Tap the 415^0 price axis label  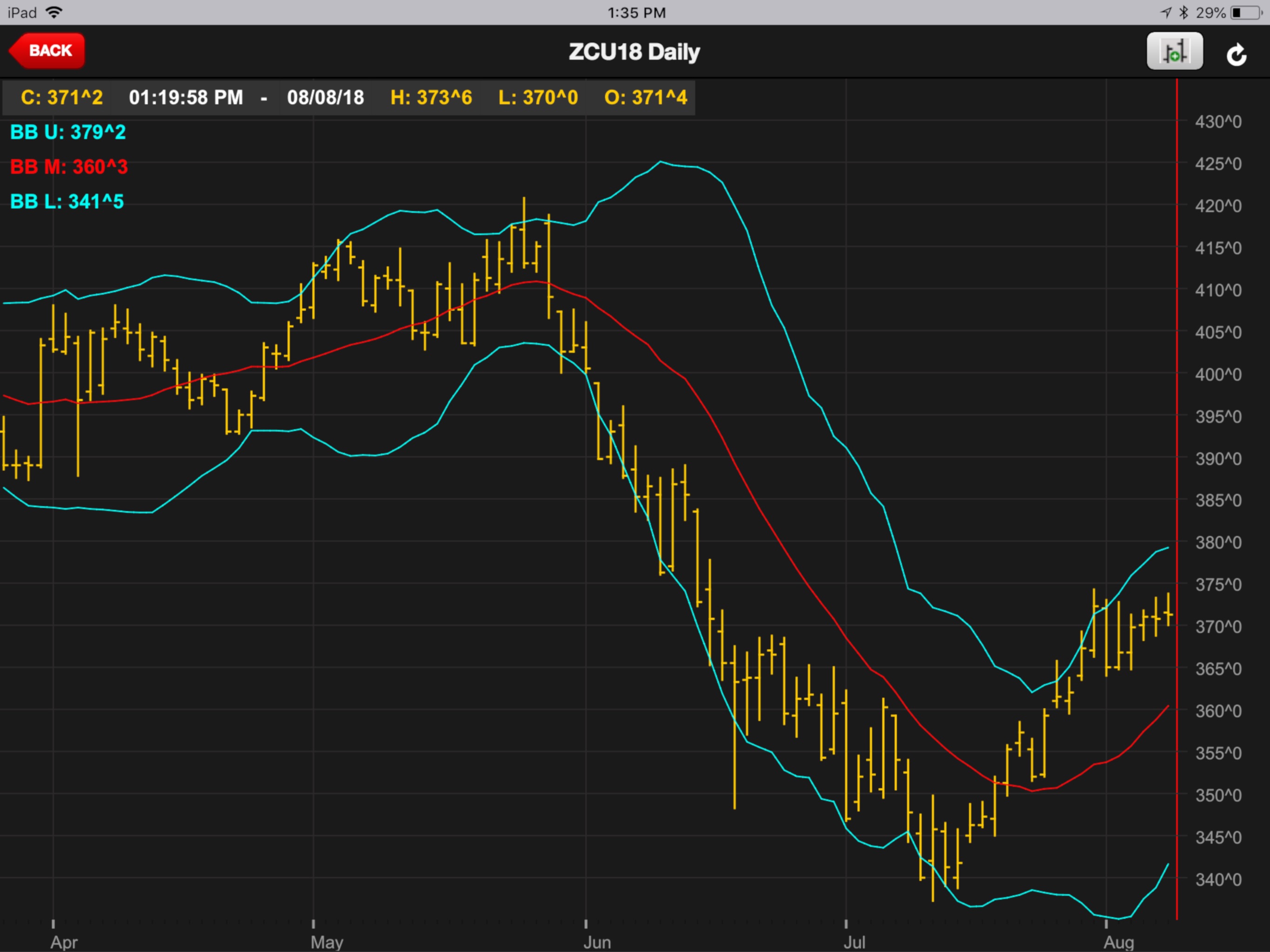pos(1218,249)
